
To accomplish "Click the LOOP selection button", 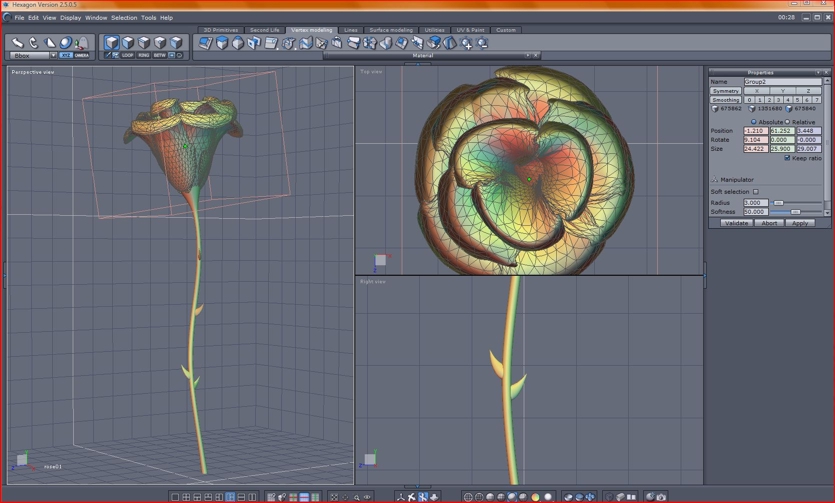I will tap(127, 55).
